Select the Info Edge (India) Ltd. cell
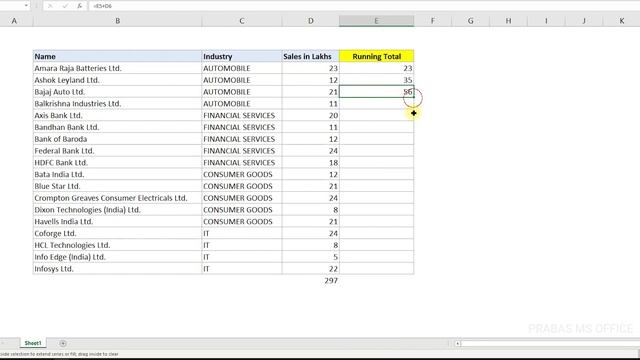The width and height of the screenshot is (640, 360). [117, 257]
